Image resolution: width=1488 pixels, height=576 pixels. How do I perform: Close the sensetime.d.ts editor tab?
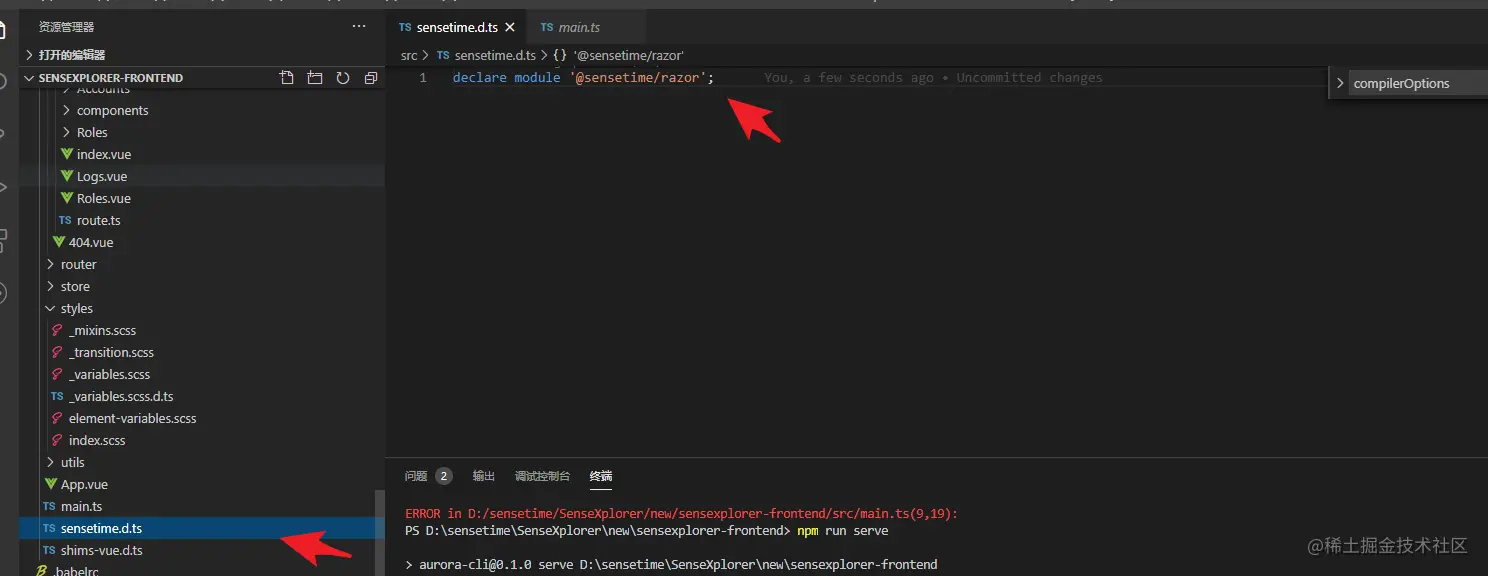click(x=510, y=28)
